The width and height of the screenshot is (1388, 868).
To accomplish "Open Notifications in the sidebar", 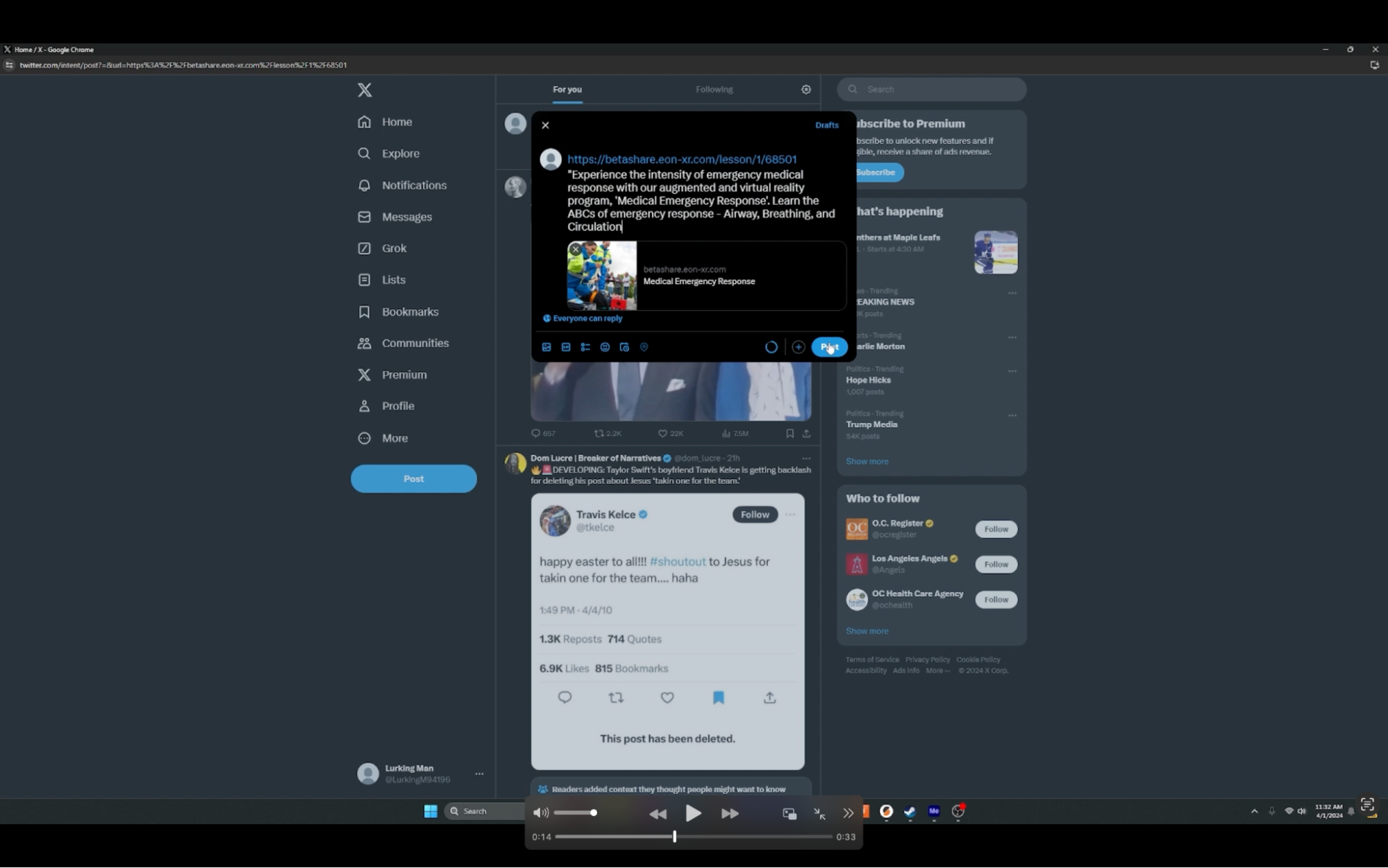I will tap(402, 185).
